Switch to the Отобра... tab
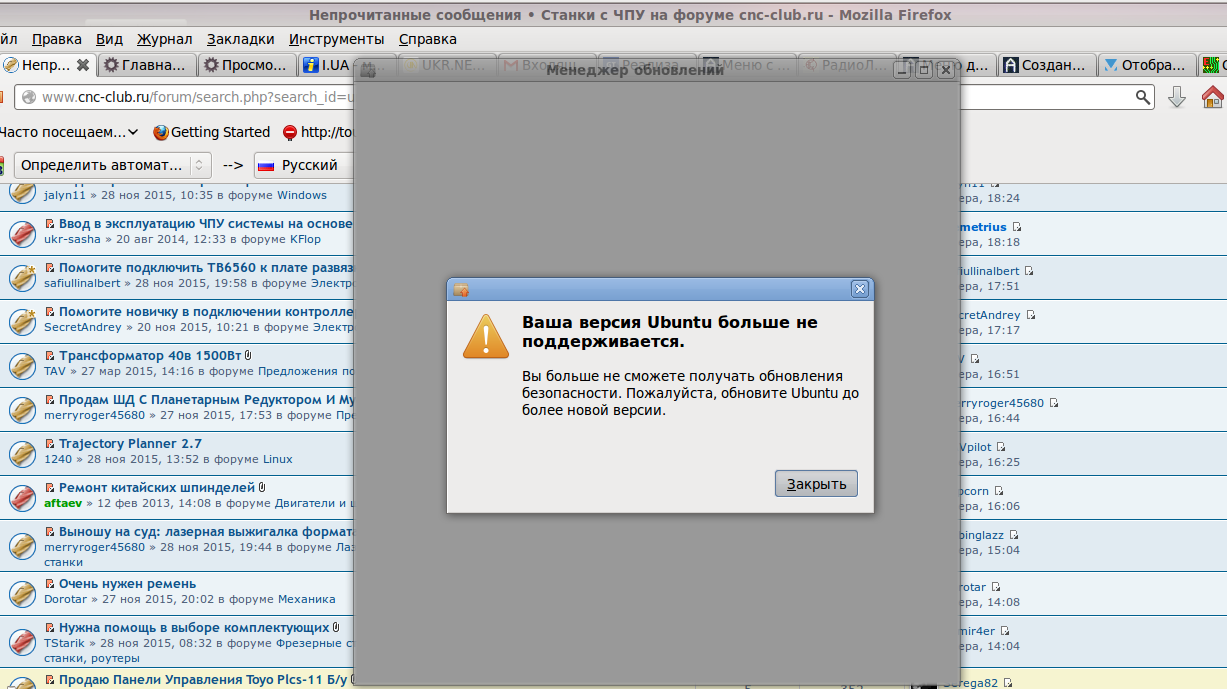 click(x=1146, y=65)
